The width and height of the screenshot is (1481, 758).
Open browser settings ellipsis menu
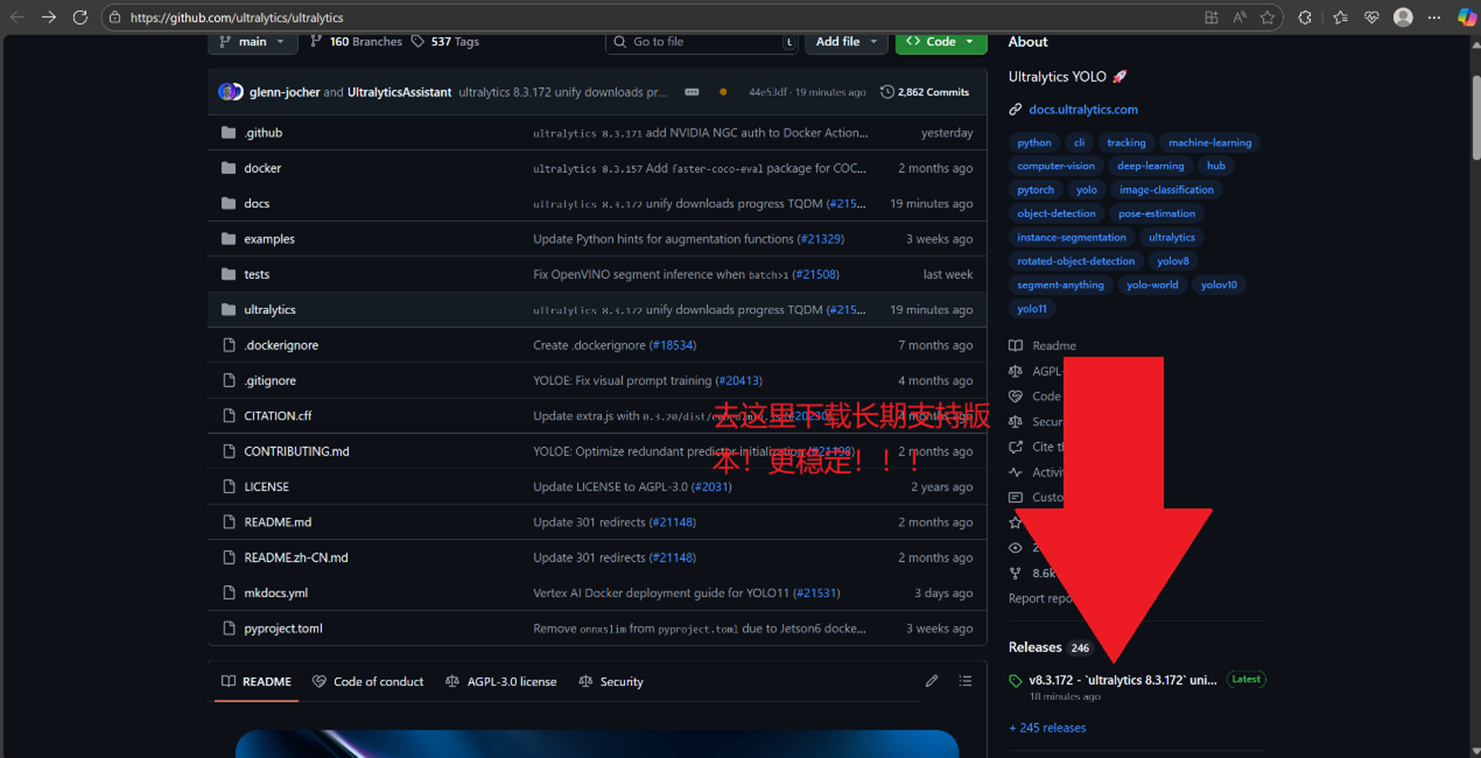[1435, 17]
